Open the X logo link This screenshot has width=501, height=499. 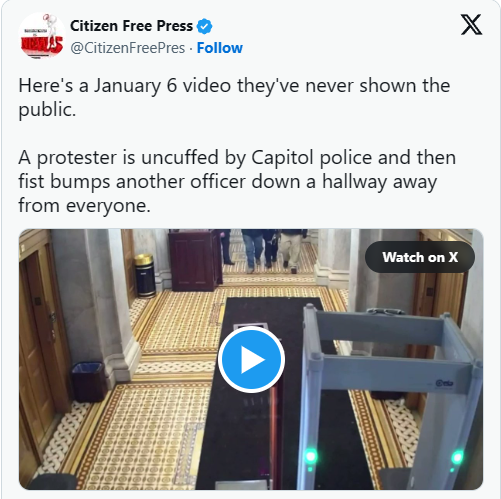point(471,25)
